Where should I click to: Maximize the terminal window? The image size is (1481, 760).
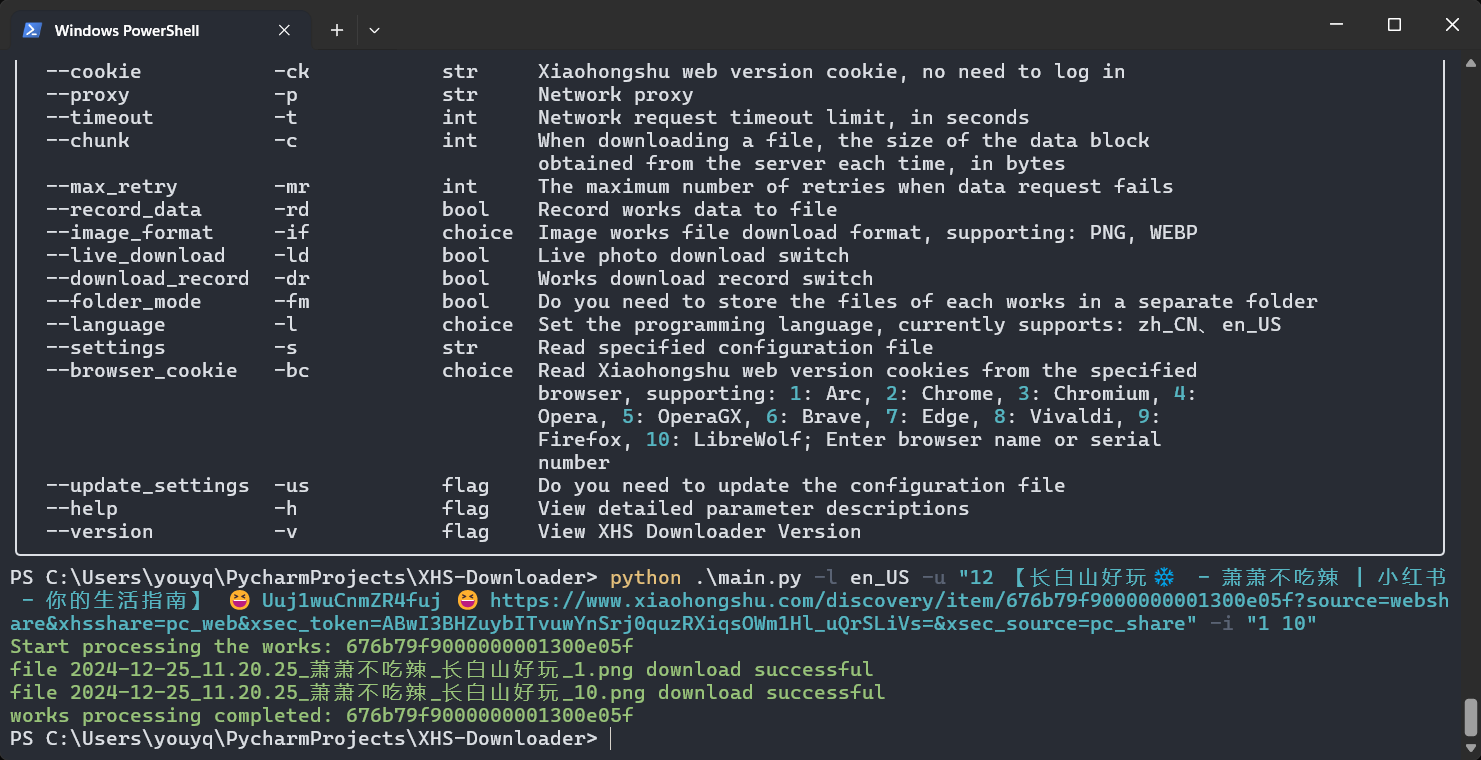[1394, 25]
